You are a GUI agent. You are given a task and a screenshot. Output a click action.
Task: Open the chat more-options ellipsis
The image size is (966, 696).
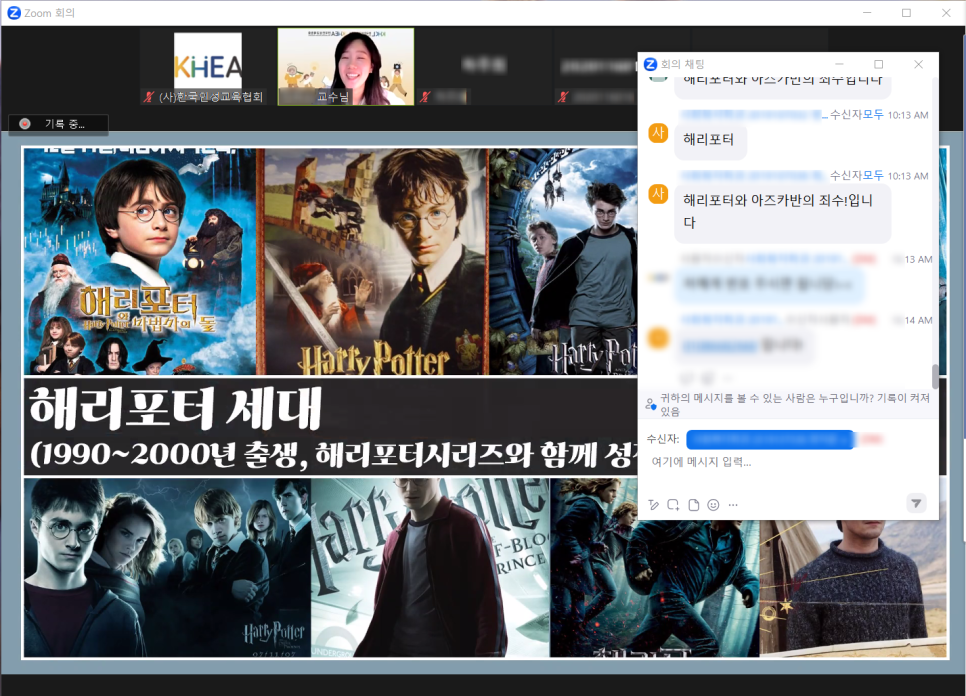tap(733, 505)
